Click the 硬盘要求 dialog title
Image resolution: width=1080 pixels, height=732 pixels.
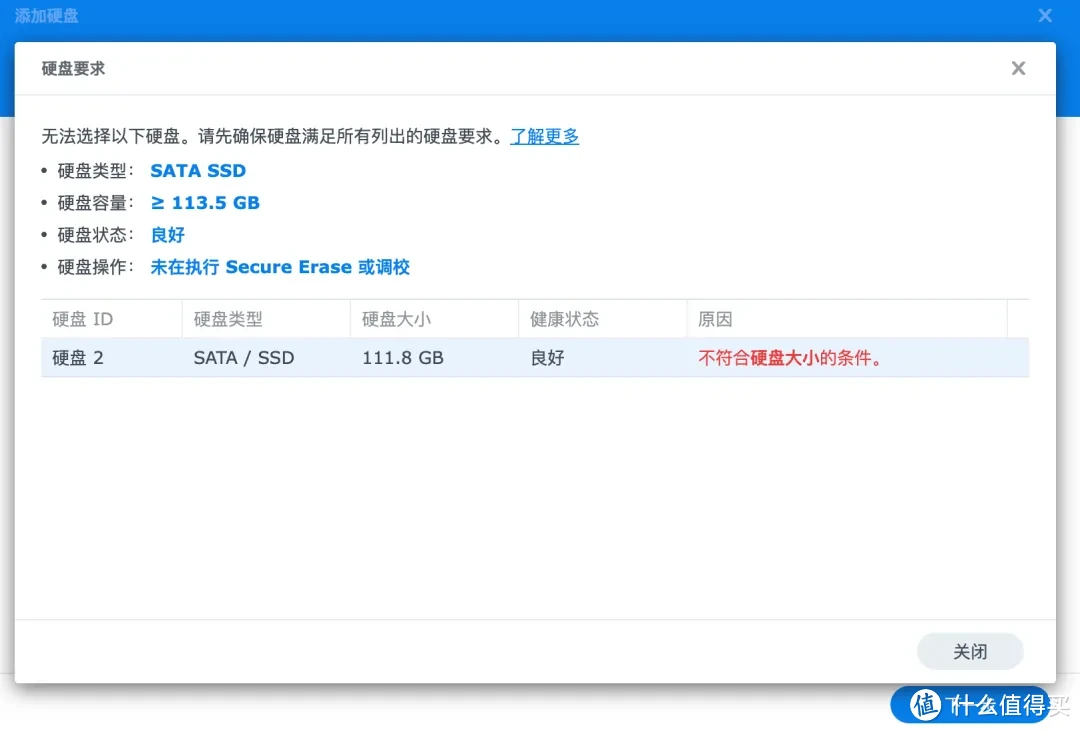click(x=72, y=68)
